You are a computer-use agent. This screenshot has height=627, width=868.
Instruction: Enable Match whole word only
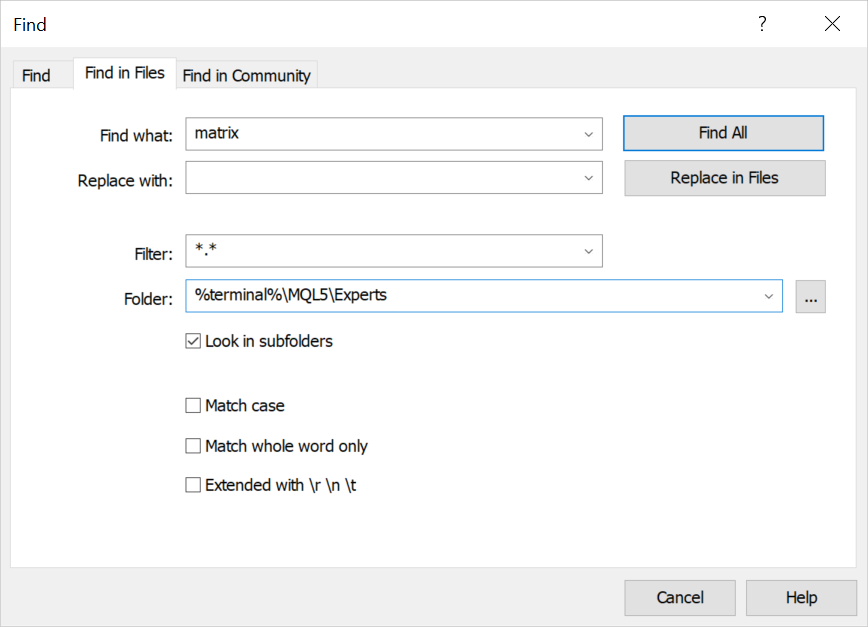(x=193, y=445)
